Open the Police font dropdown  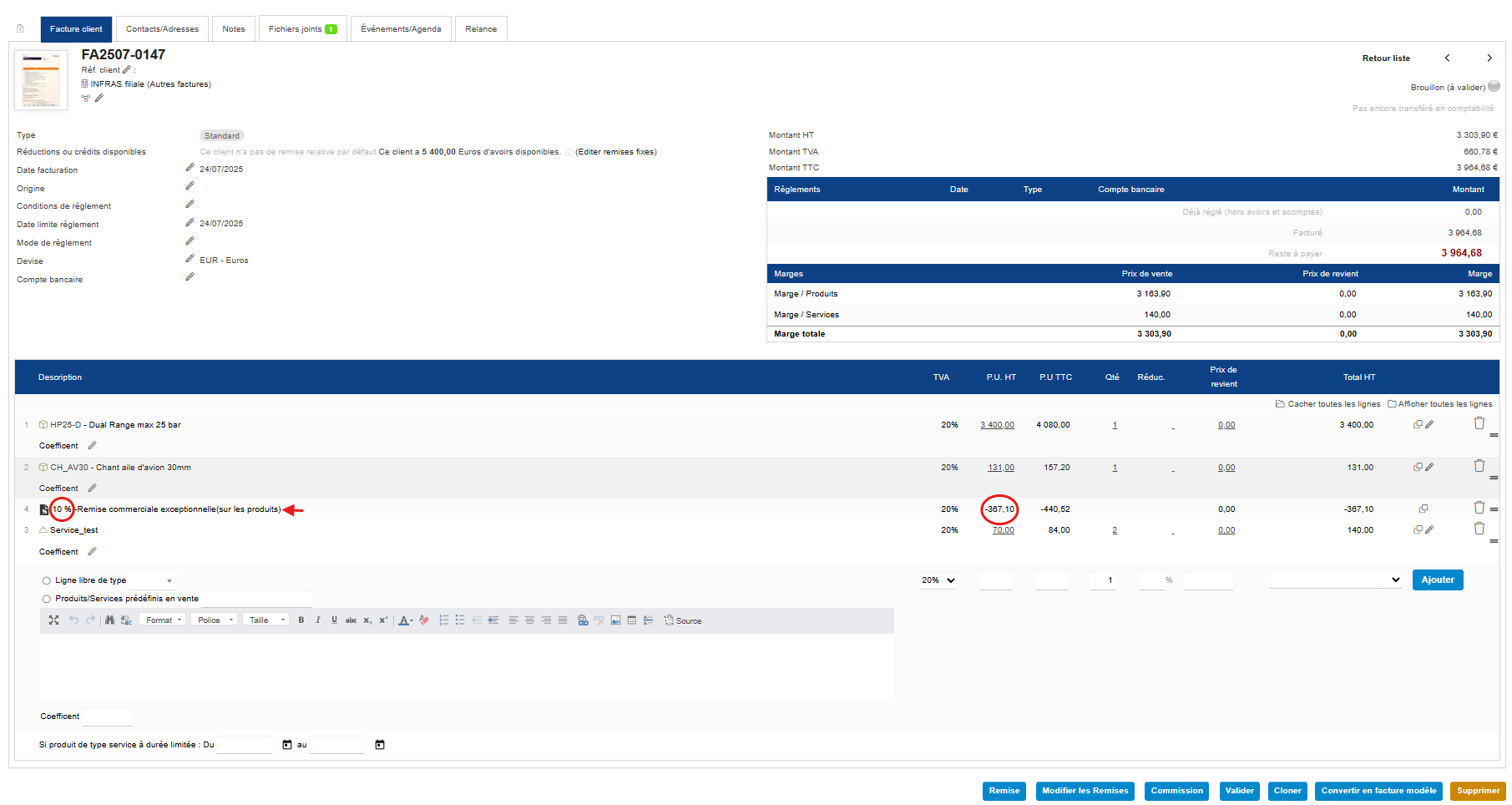[214, 620]
